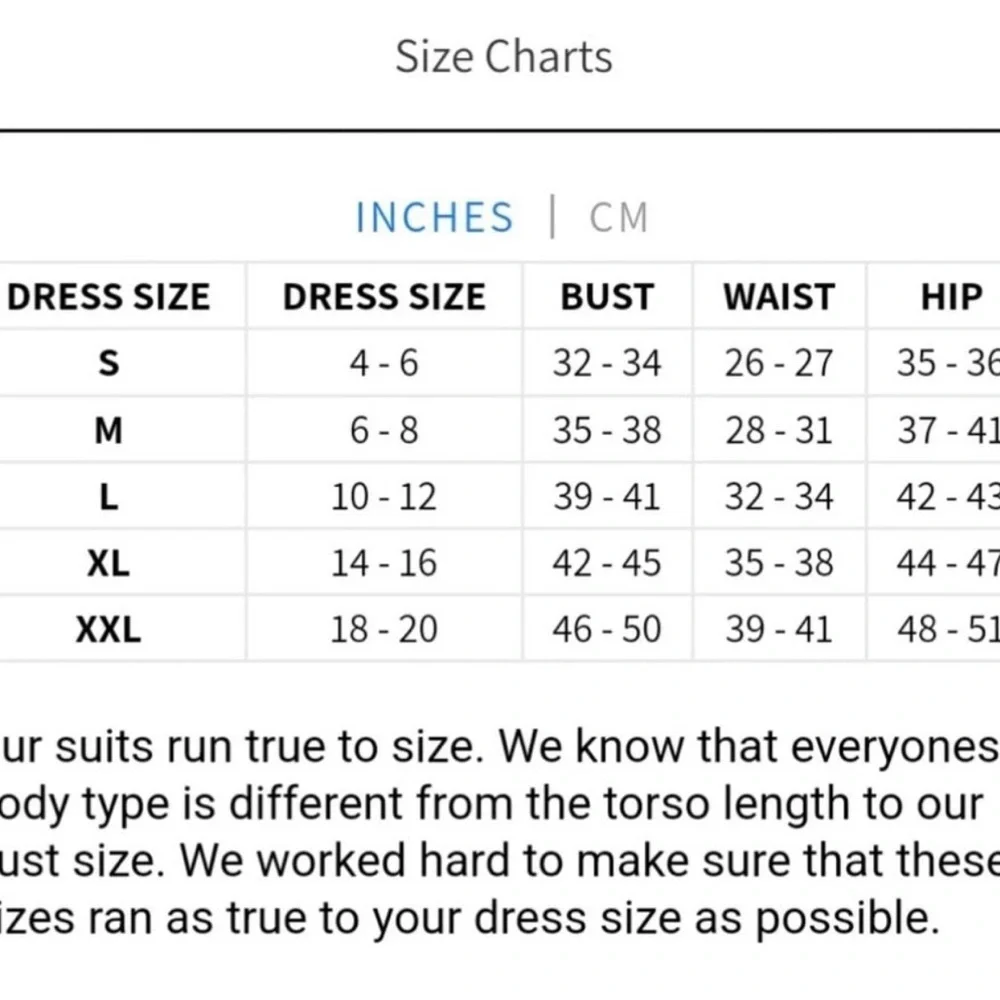Click the 6 - 8 dress size cell
Image resolution: width=1000 pixels, height=1000 pixels.
click(x=384, y=430)
